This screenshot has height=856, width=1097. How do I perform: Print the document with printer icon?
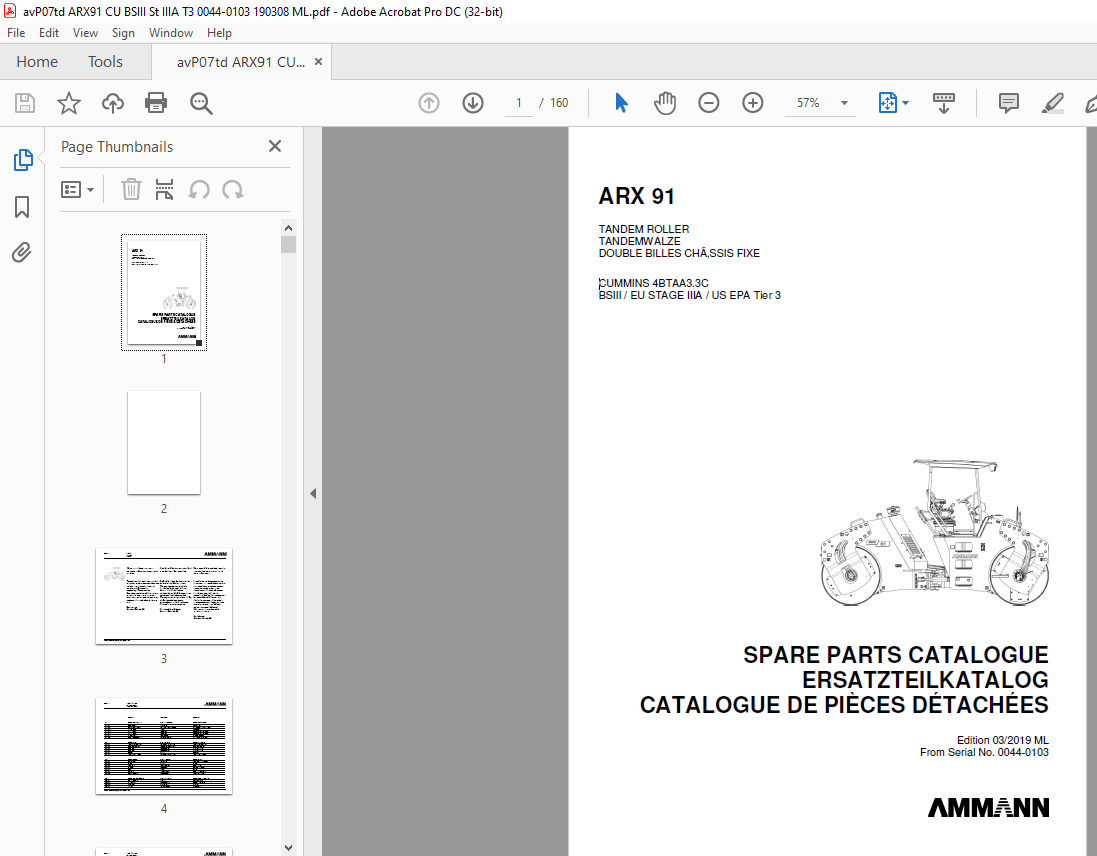156,104
